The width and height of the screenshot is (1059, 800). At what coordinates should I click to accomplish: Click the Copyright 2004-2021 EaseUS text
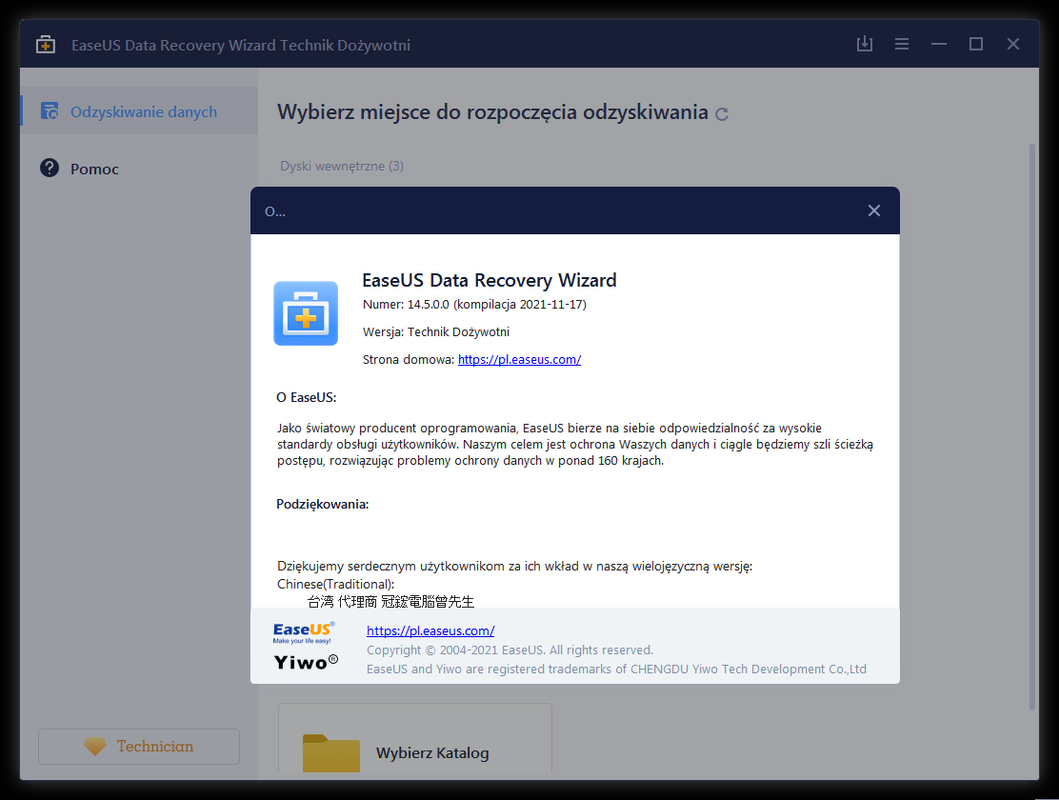[510, 650]
